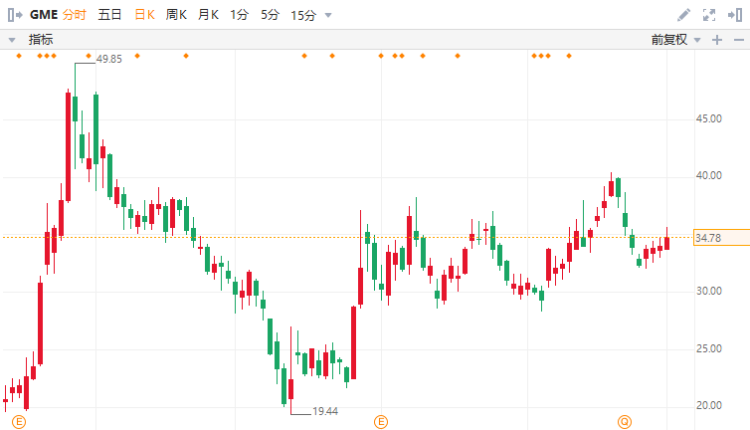Expand chart to fullscreen
Screen dimensions: 750x430
[x=709, y=15]
